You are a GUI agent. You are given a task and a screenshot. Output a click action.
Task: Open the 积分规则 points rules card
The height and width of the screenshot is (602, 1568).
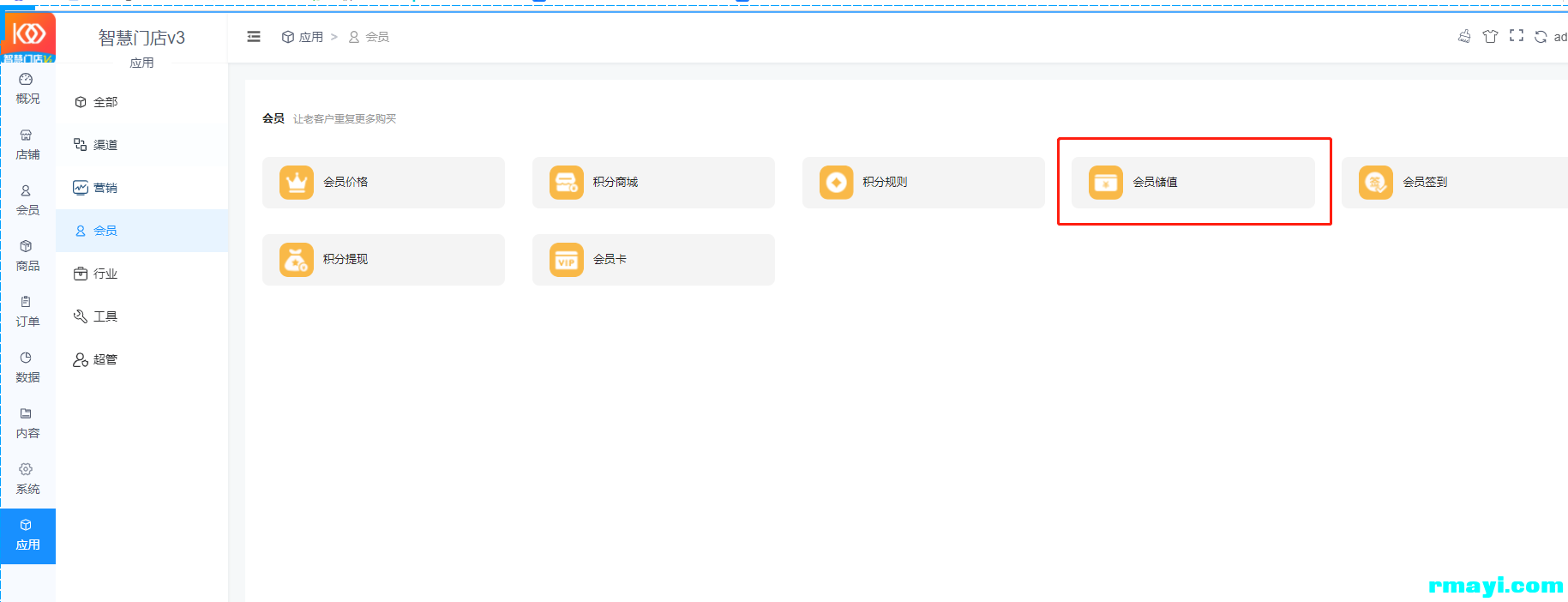(x=923, y=183)
